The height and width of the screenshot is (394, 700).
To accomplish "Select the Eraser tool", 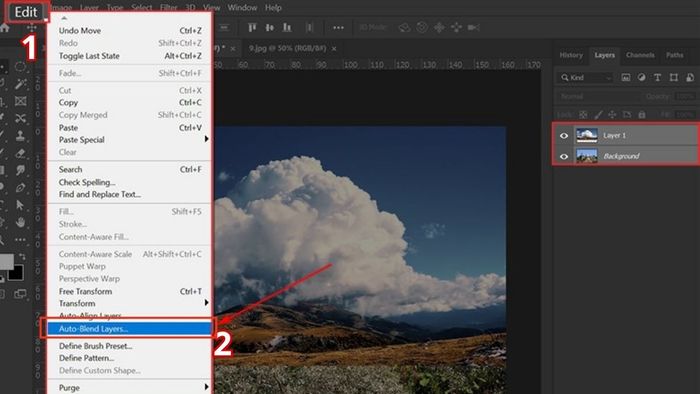I will 20,153.
